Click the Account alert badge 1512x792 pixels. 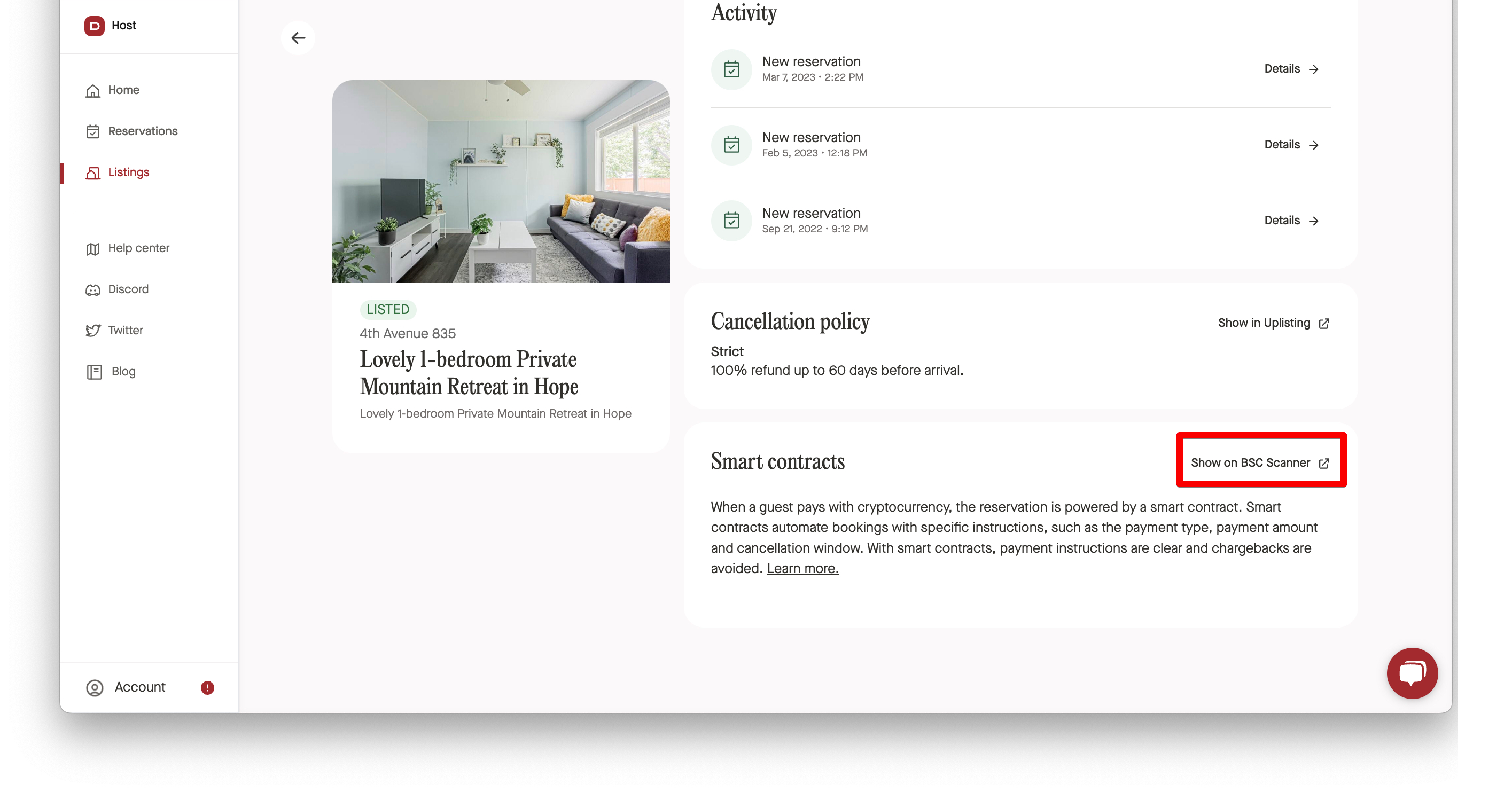click(207, 687)
